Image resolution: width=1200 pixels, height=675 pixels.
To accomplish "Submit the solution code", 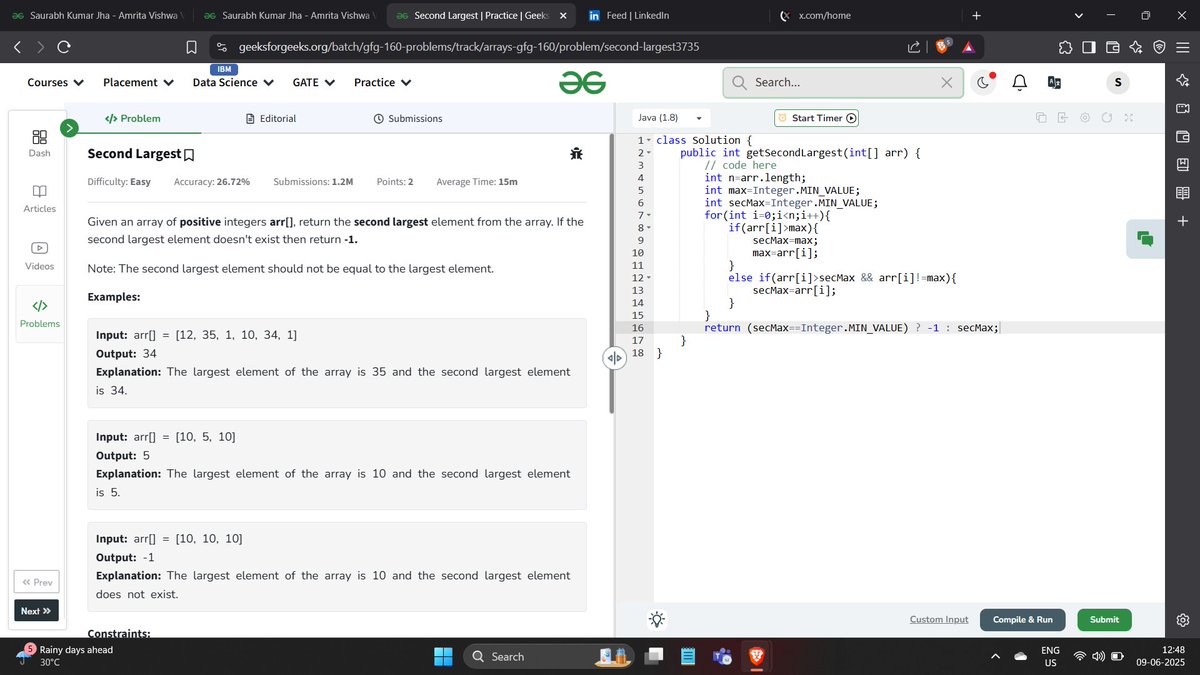I will point(1103,619).
